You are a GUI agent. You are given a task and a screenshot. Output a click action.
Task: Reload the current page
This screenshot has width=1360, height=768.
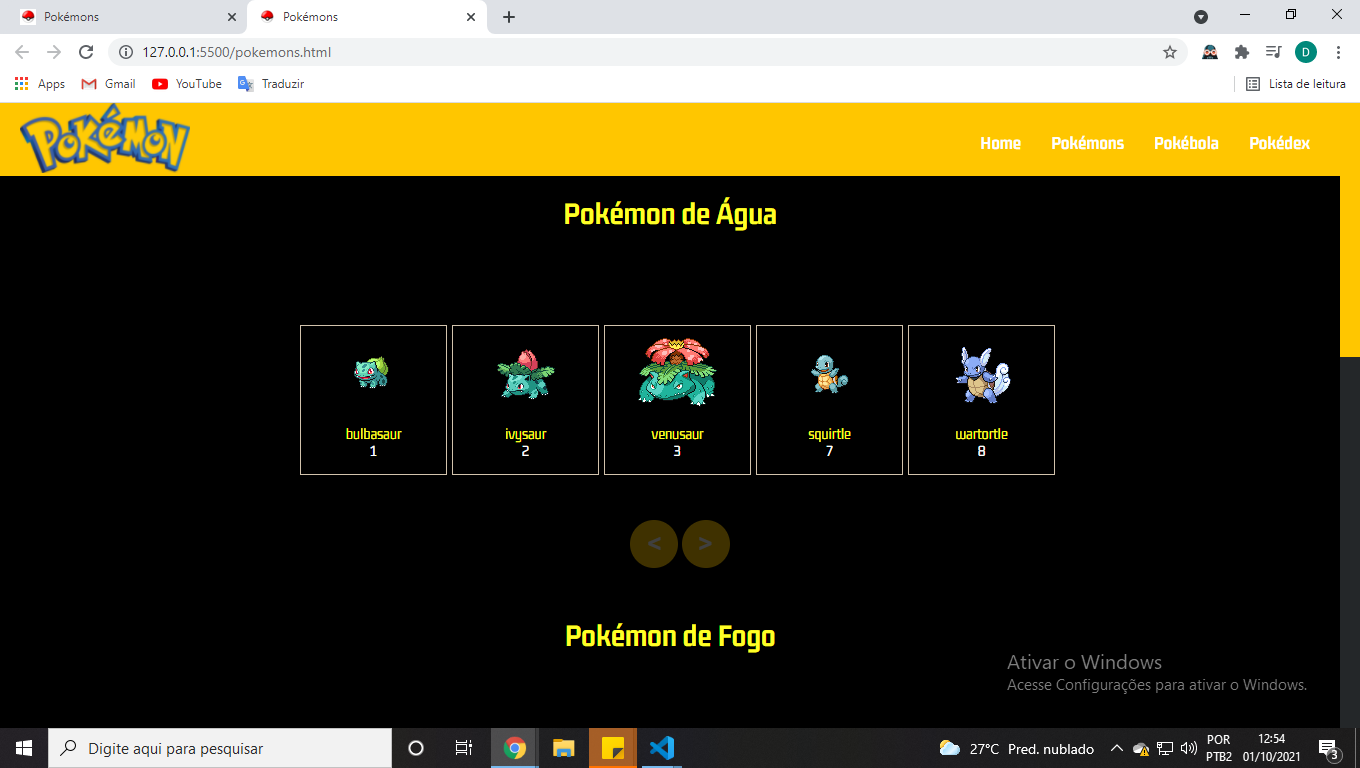(86, 52)
